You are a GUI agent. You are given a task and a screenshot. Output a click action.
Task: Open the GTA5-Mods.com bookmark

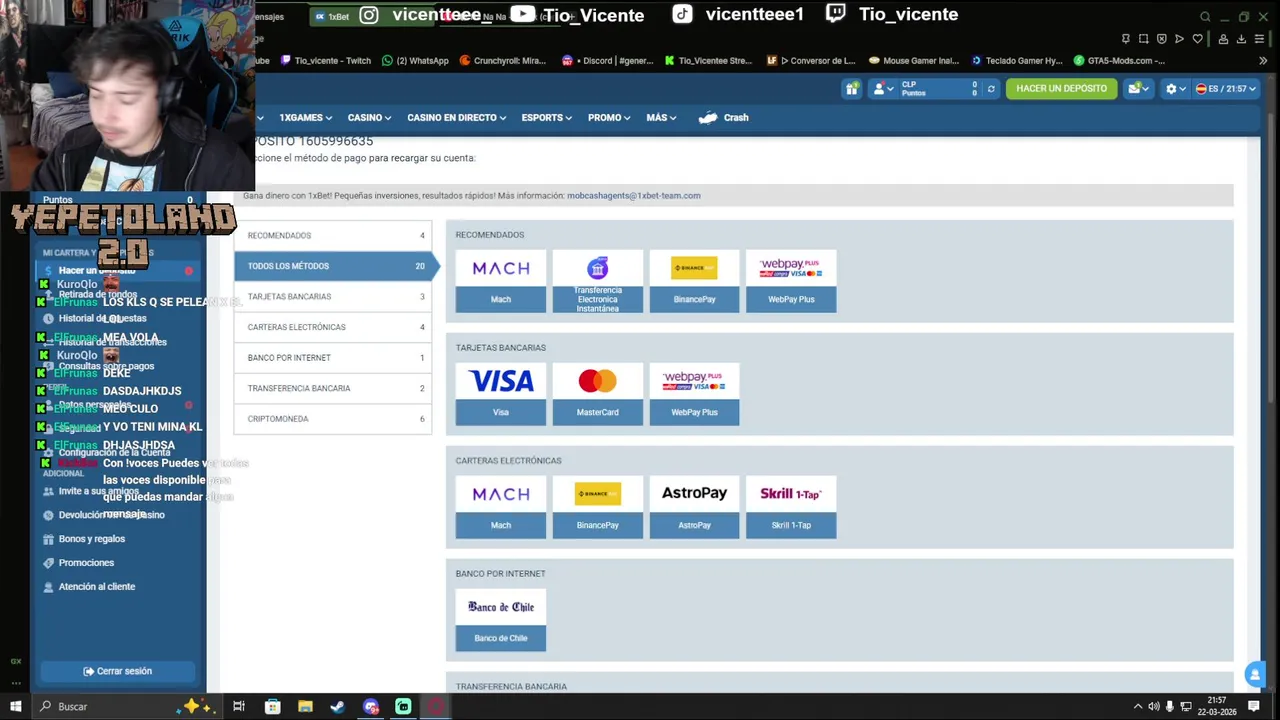click(x=1119, y=61)
